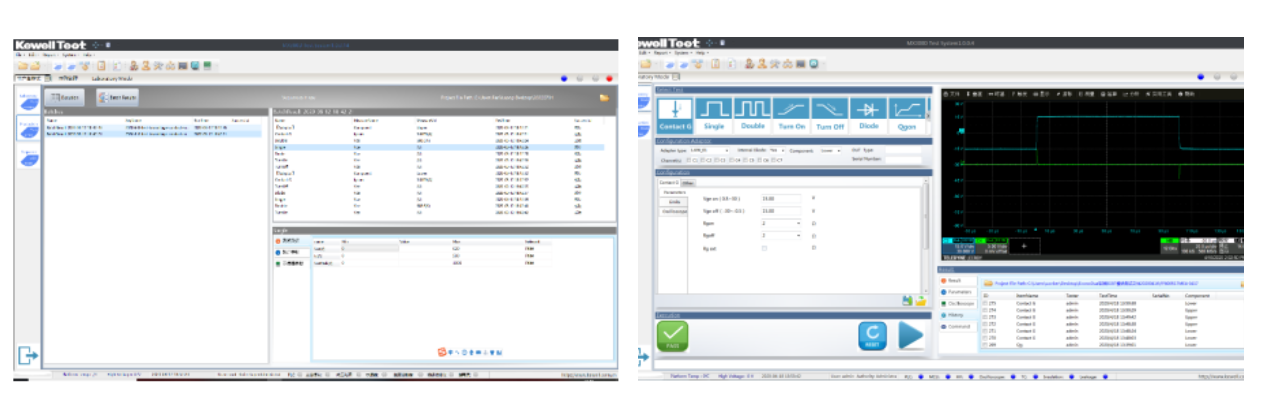
Task: Toggle the Rg ext checkbox
Action: pos(765,247)
